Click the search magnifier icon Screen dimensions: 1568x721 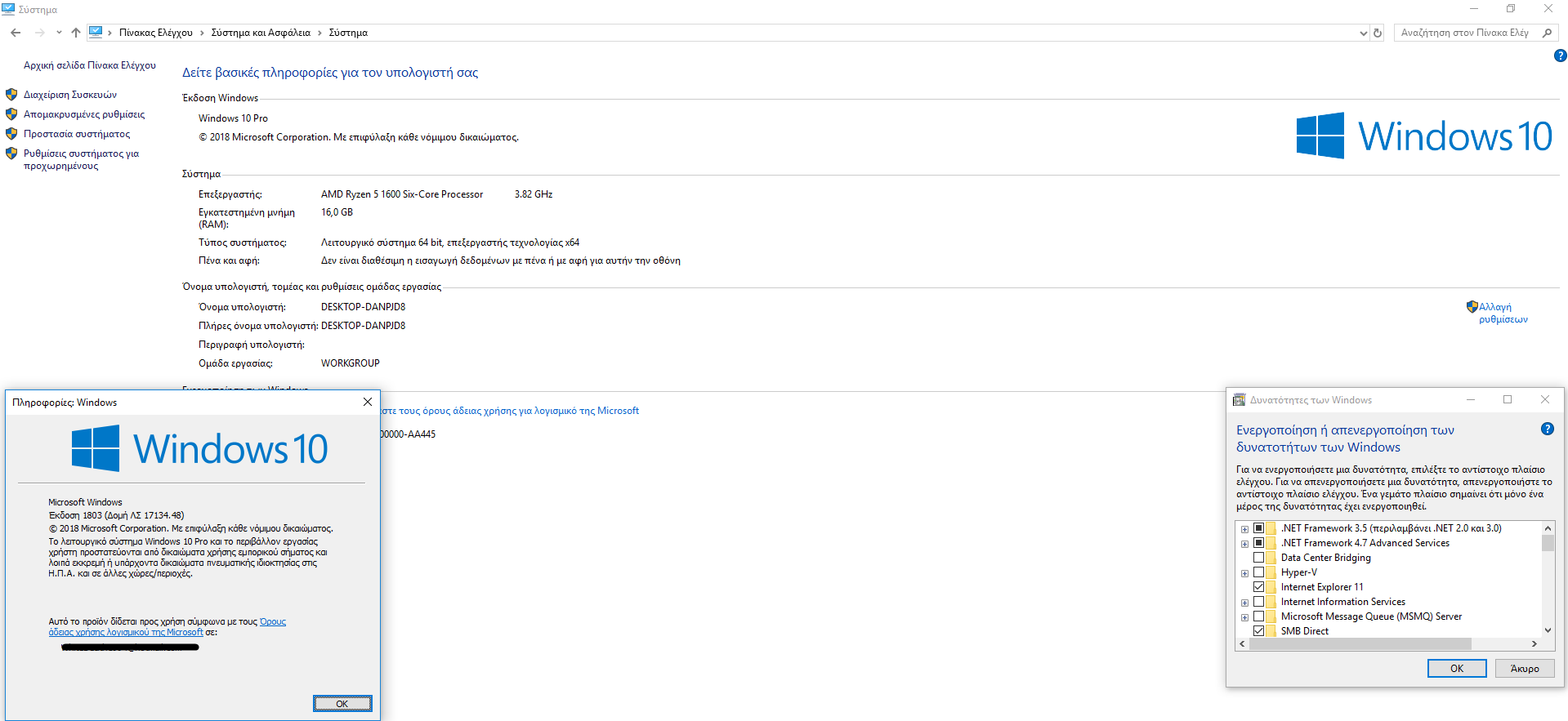pyautogui.click(x=1547, y=33)
